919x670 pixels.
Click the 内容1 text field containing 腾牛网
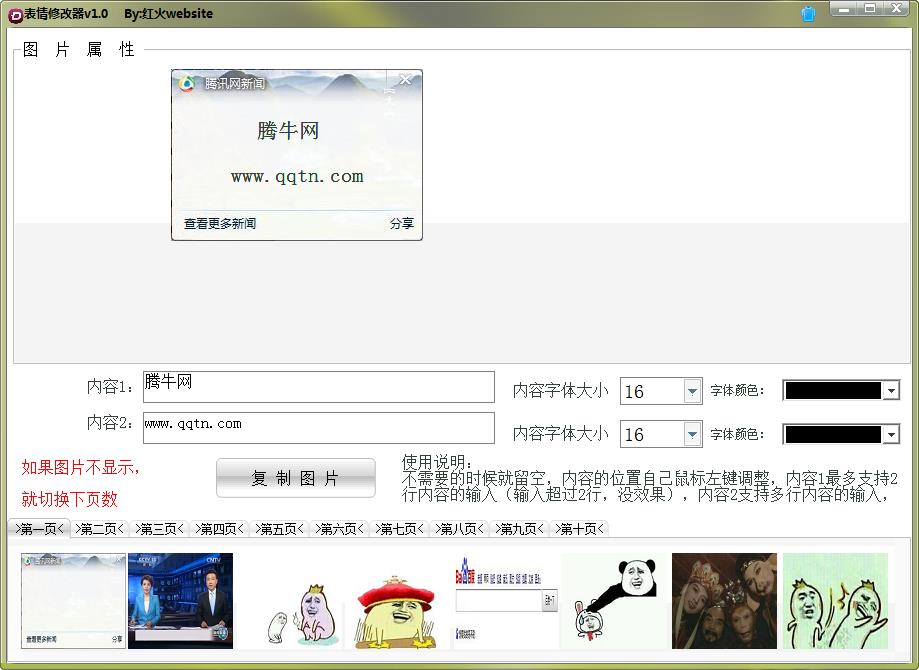tap(318, 387)
